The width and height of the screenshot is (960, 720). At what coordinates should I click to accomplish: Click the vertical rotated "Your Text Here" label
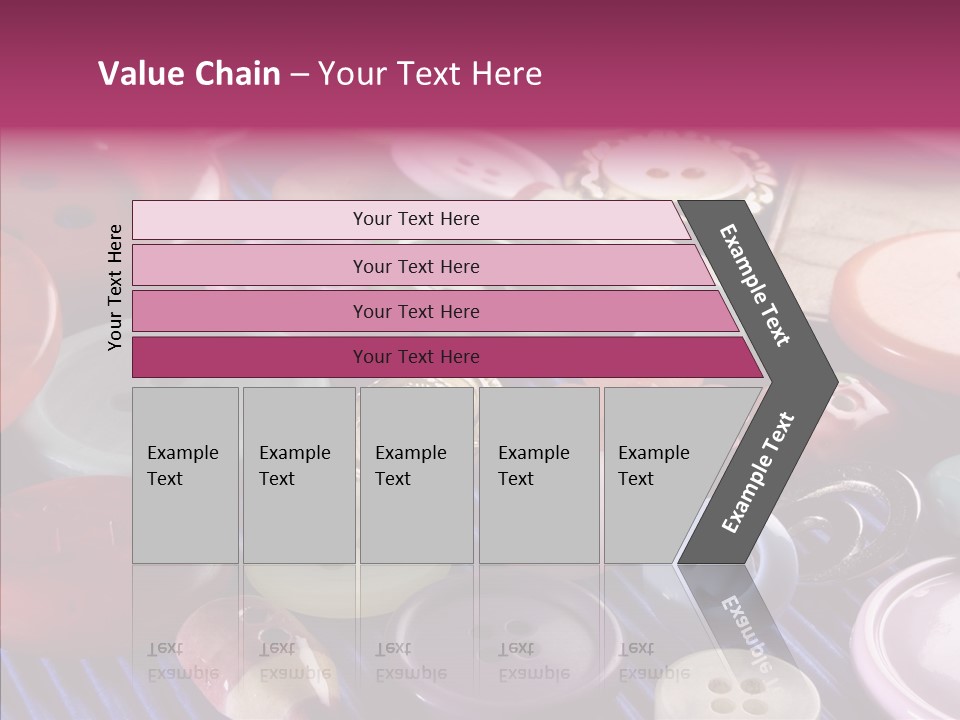pyautogui.click(x=115, y=287)
